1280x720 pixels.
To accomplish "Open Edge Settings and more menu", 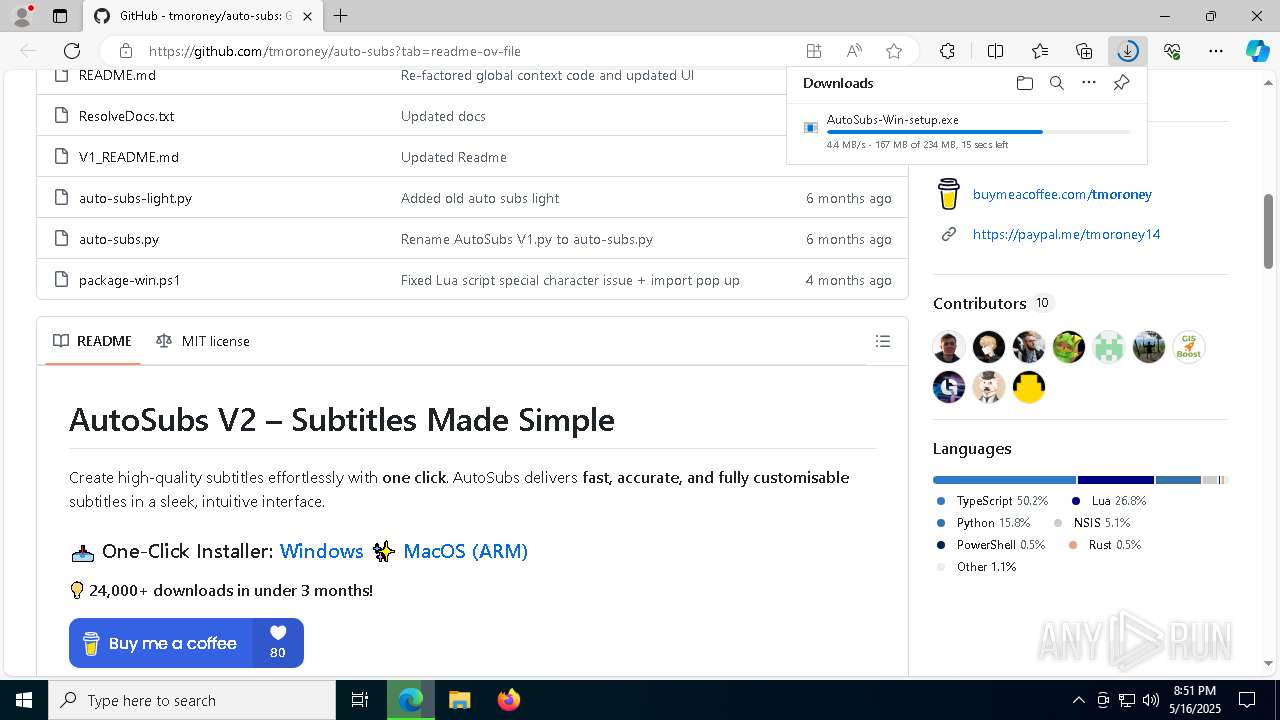I will click(1216, 51).
